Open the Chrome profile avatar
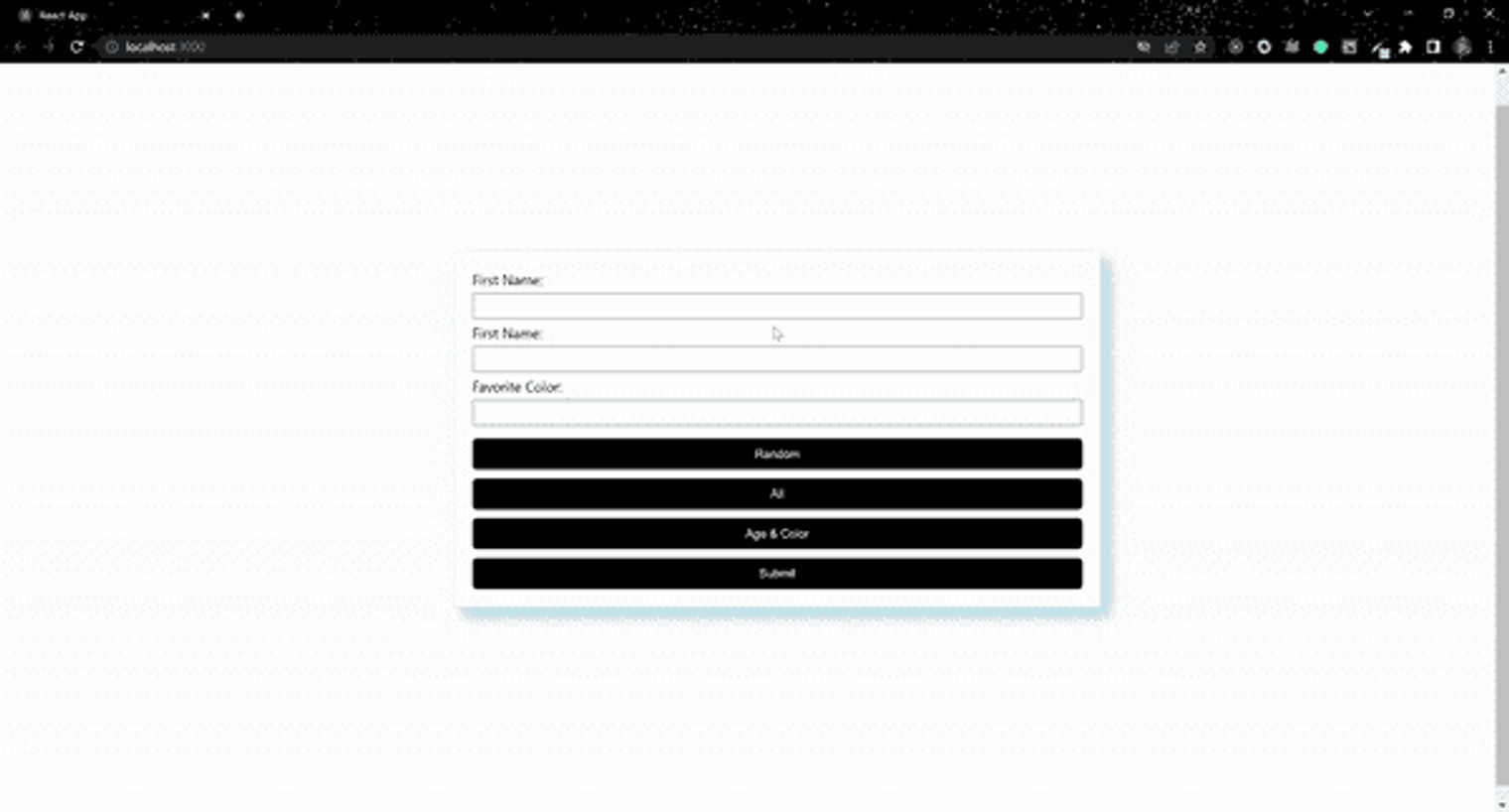 coord(1462,47)
